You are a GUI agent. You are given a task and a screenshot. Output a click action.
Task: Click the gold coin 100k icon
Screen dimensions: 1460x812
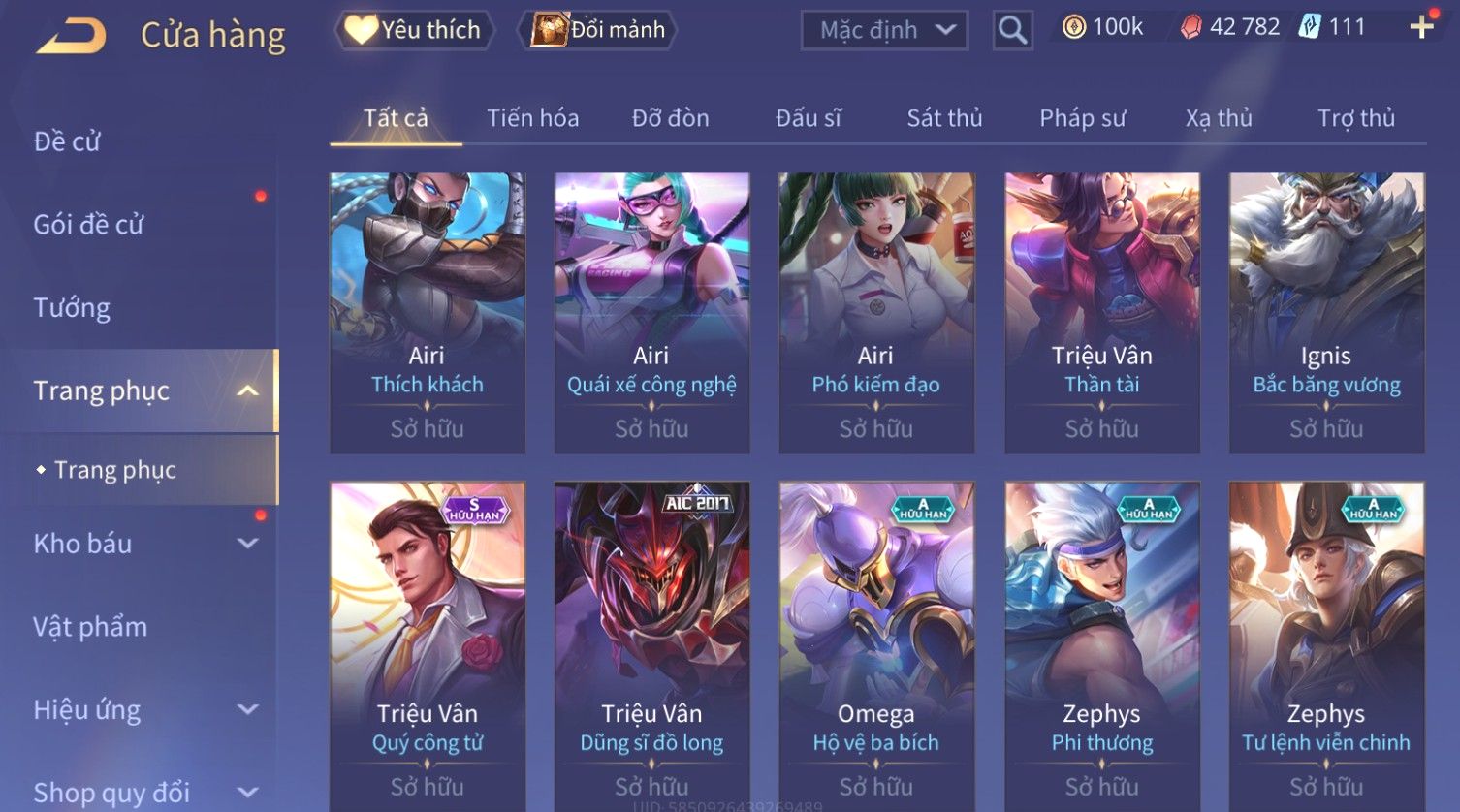pos(1073,27)
